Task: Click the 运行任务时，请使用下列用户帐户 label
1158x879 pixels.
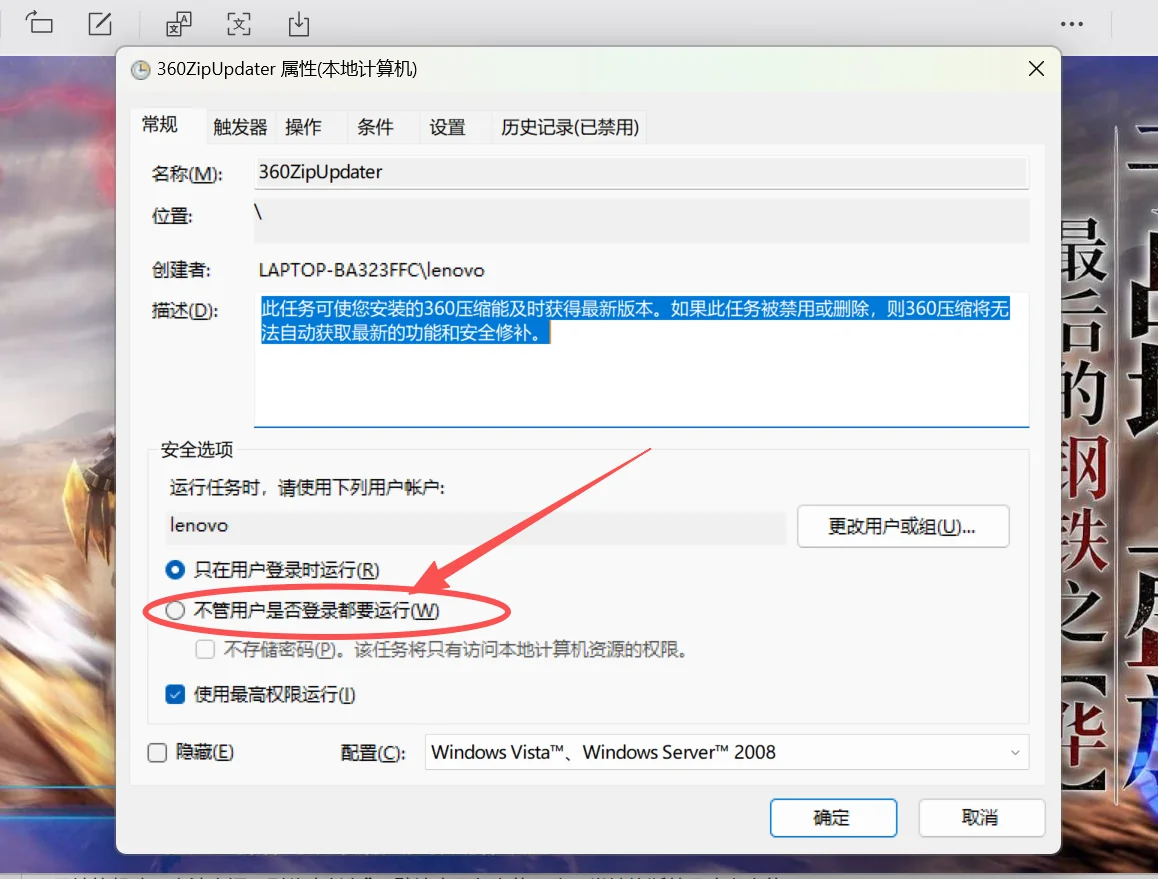Action: 307,488
